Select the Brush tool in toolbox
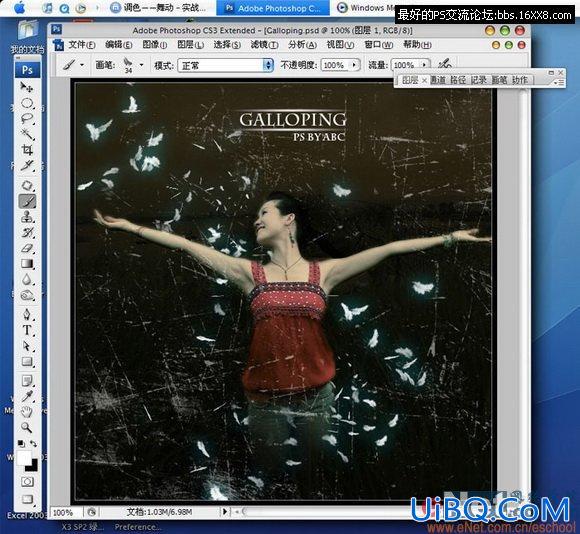Screen dimensions: 580x534 27,201
